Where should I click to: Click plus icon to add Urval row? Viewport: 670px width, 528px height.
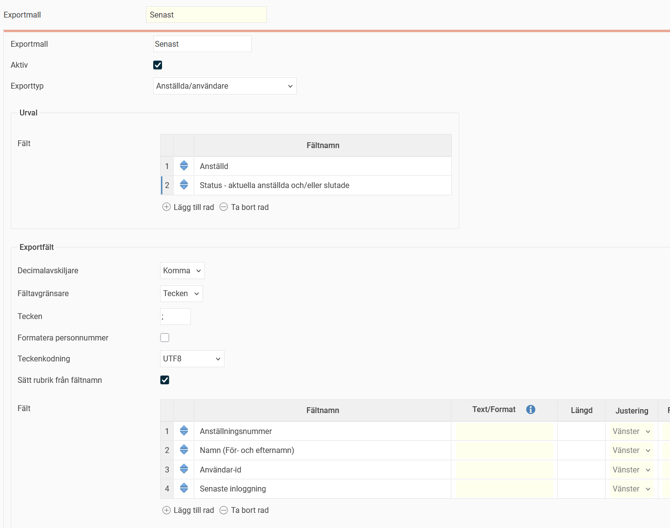[167, 207]
